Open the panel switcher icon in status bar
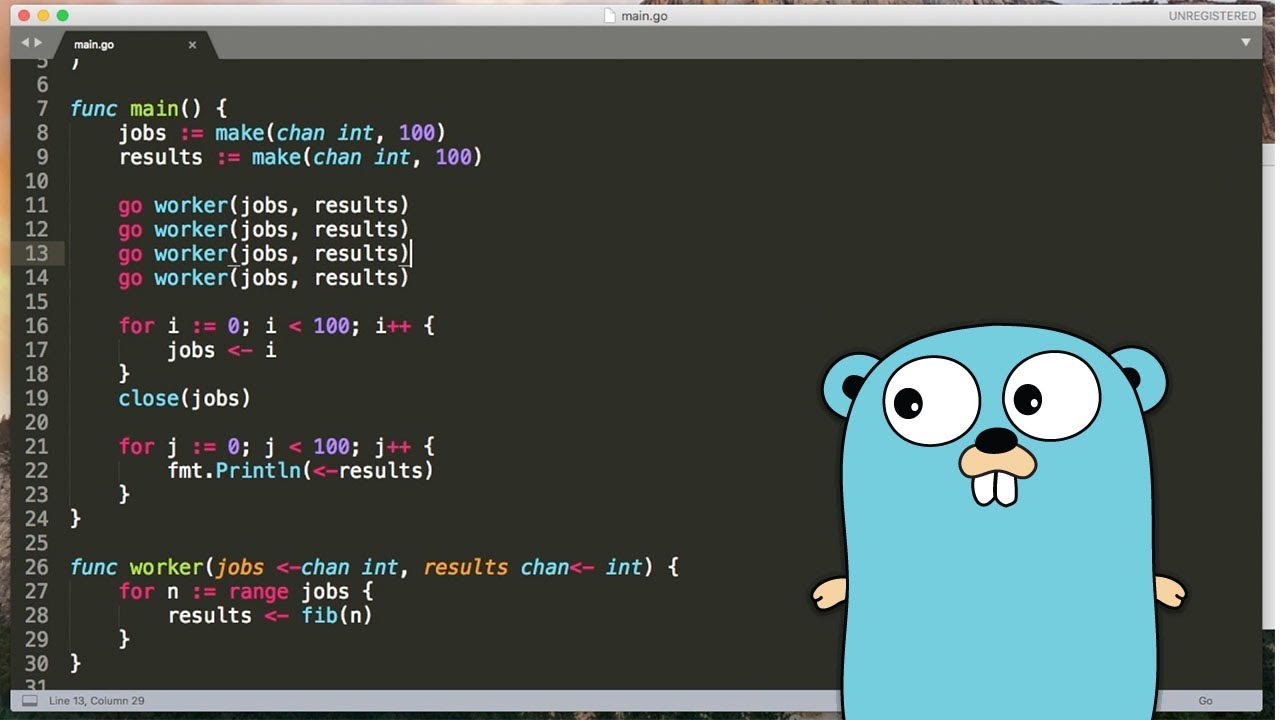 30,701
